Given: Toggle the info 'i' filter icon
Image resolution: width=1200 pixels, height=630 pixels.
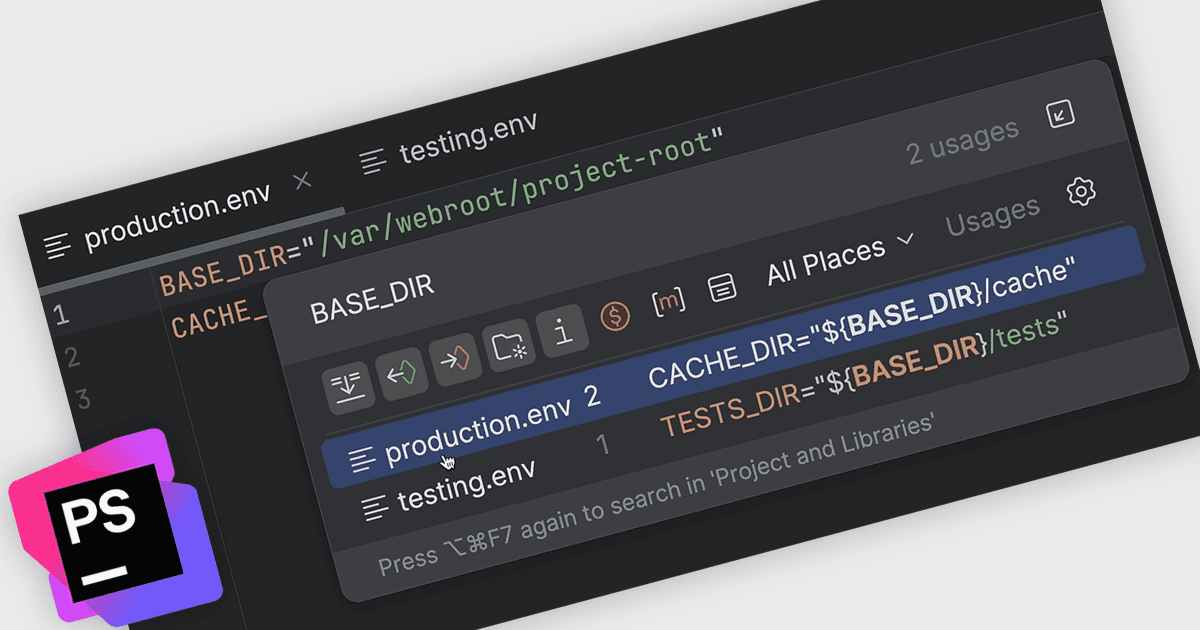Looking at the screenshot, I should 561,332.
